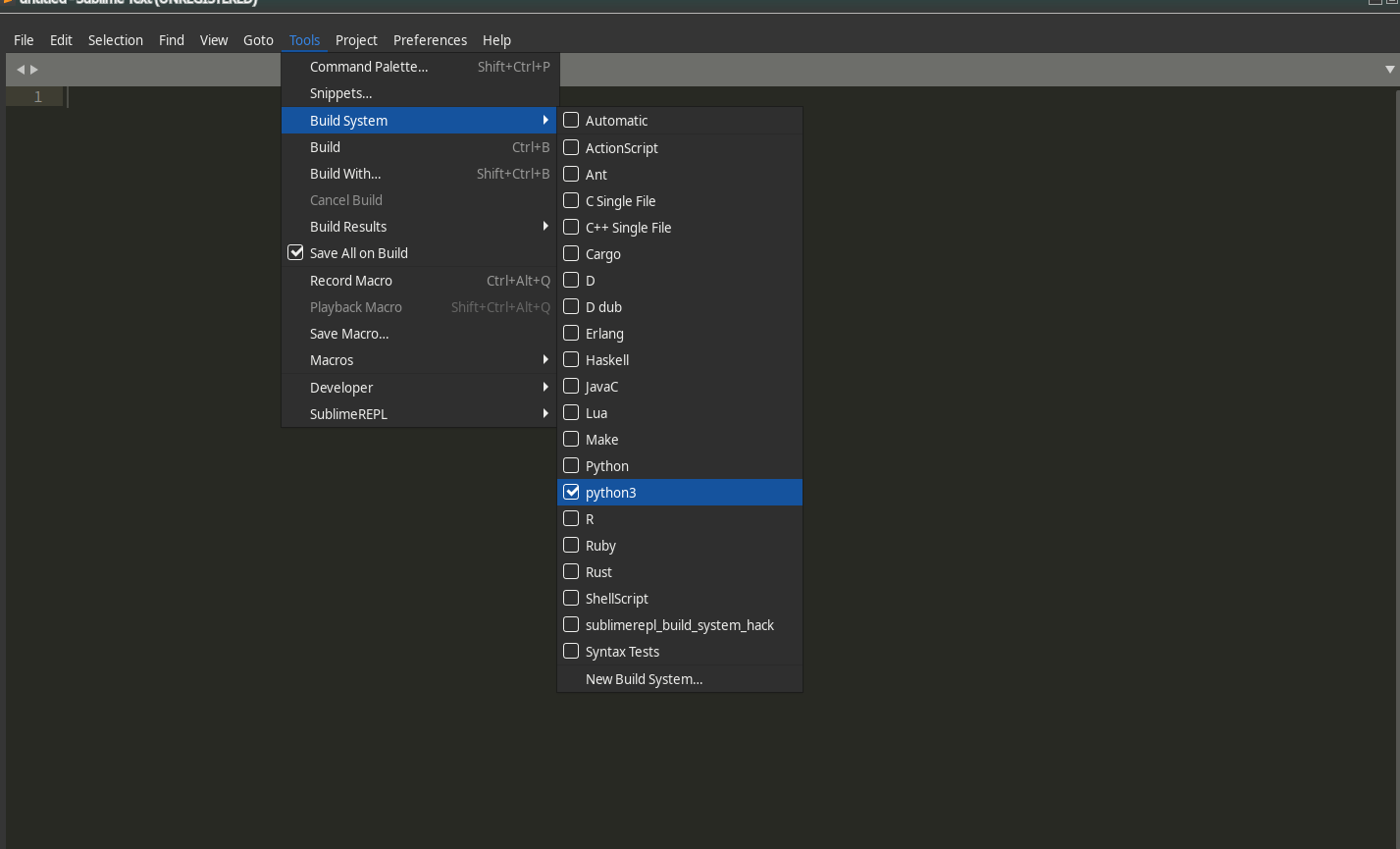This screenshot has height=849, width=1400.
Task: Expand the Developer submenu
Action: [x=420, y=387]
